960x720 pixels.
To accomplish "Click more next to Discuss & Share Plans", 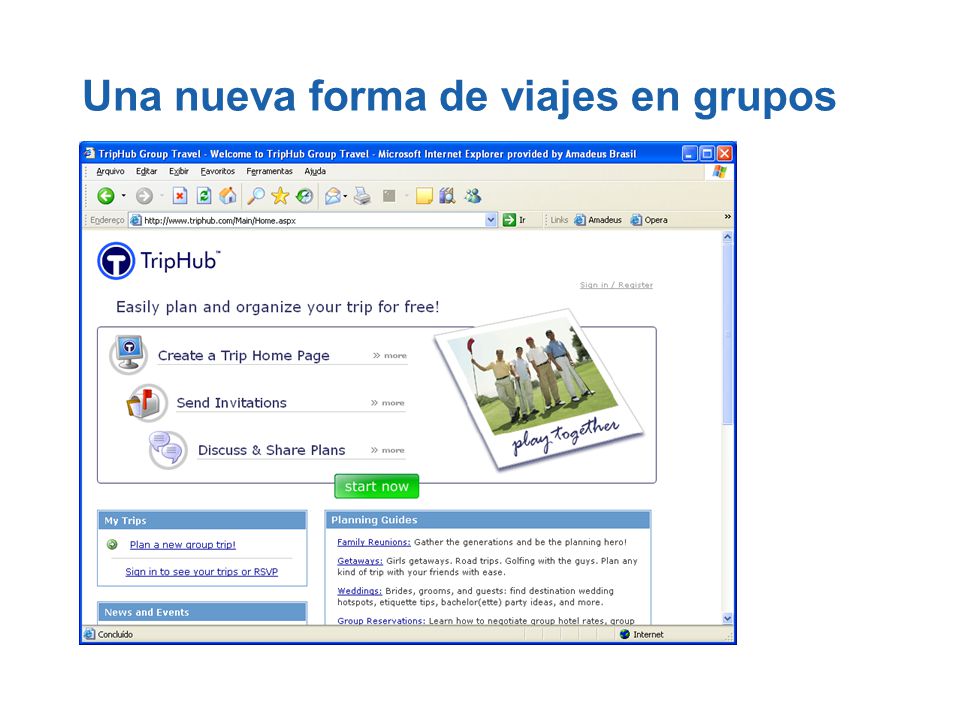I will (388, 450).
